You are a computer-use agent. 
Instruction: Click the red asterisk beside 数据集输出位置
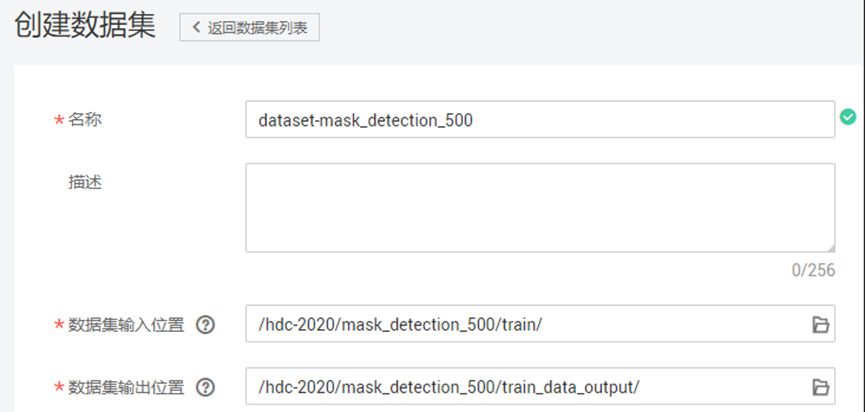click(58, 388)
